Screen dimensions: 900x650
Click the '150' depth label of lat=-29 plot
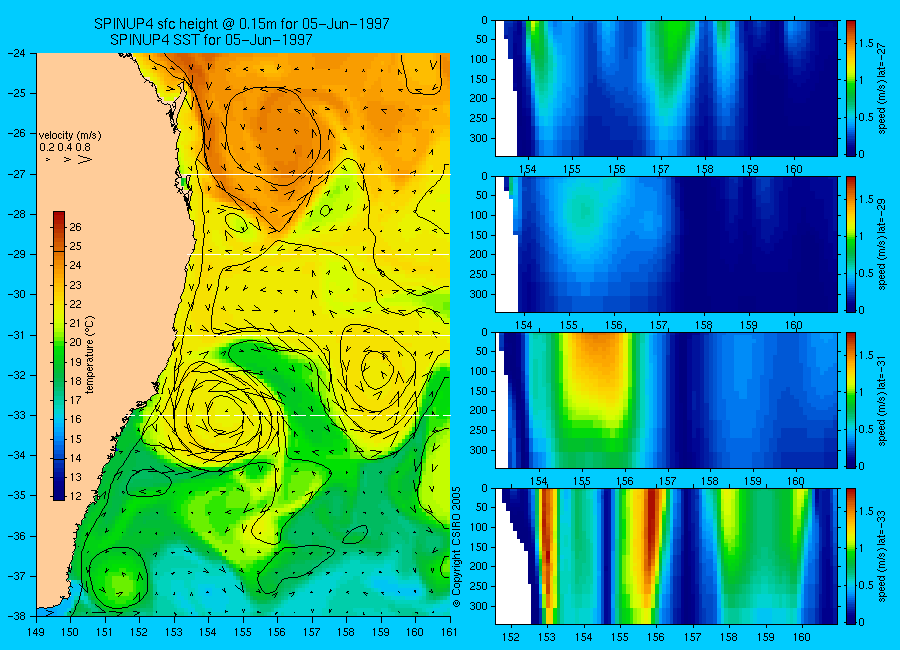point(479,235)
